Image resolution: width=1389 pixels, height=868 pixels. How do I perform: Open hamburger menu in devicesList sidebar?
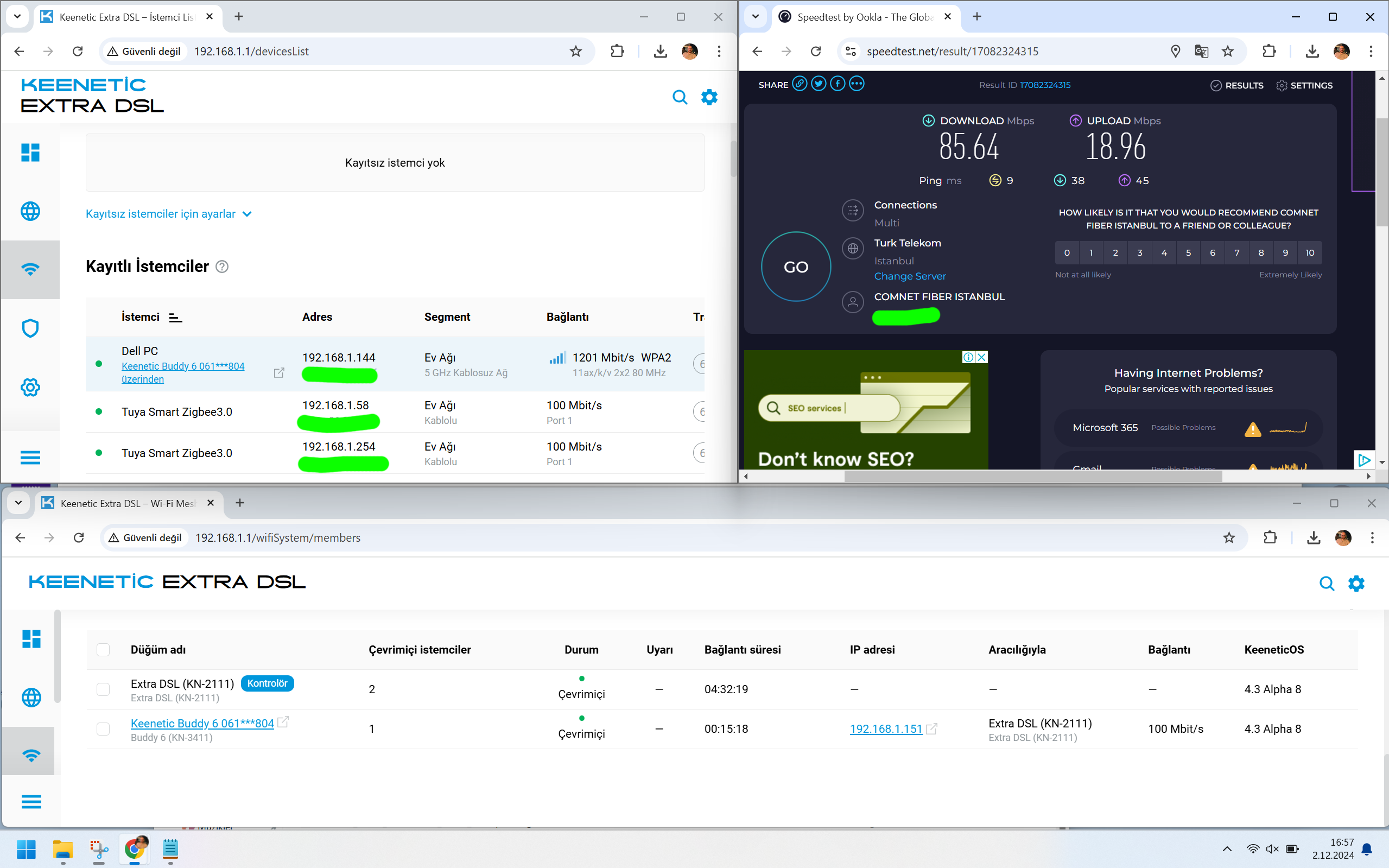30,458
